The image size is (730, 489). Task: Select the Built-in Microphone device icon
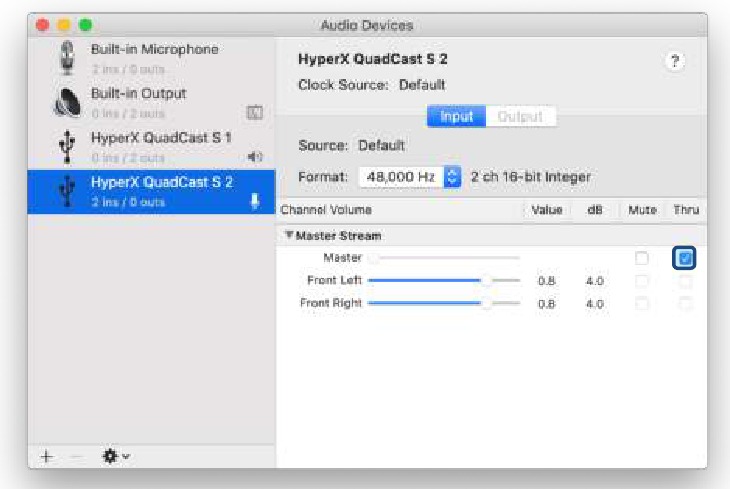point(68,57)
